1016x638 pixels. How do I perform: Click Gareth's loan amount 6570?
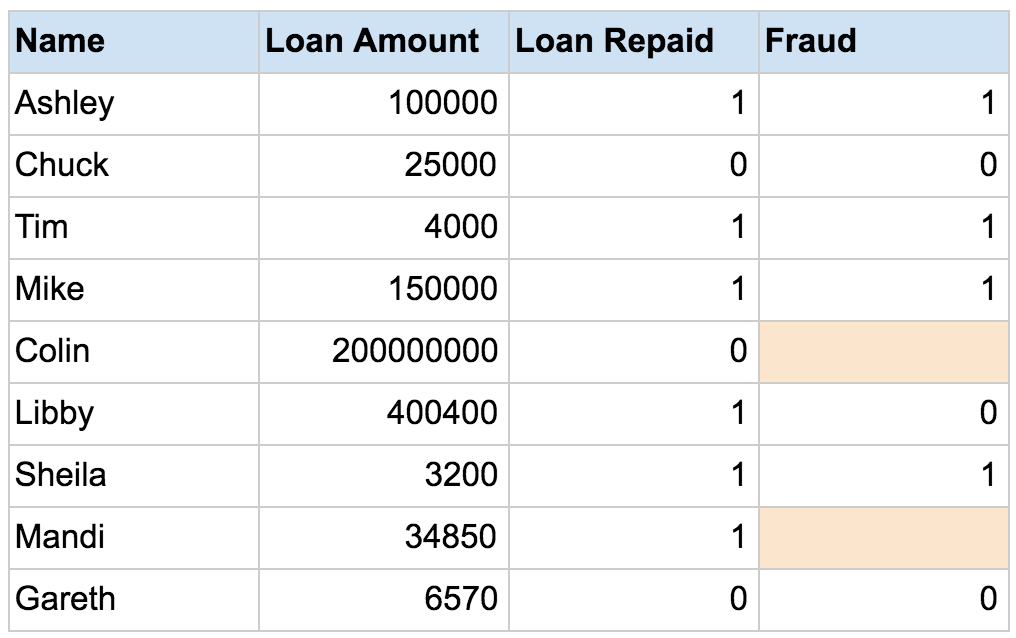pyautogui.click(x=383, y=599)
